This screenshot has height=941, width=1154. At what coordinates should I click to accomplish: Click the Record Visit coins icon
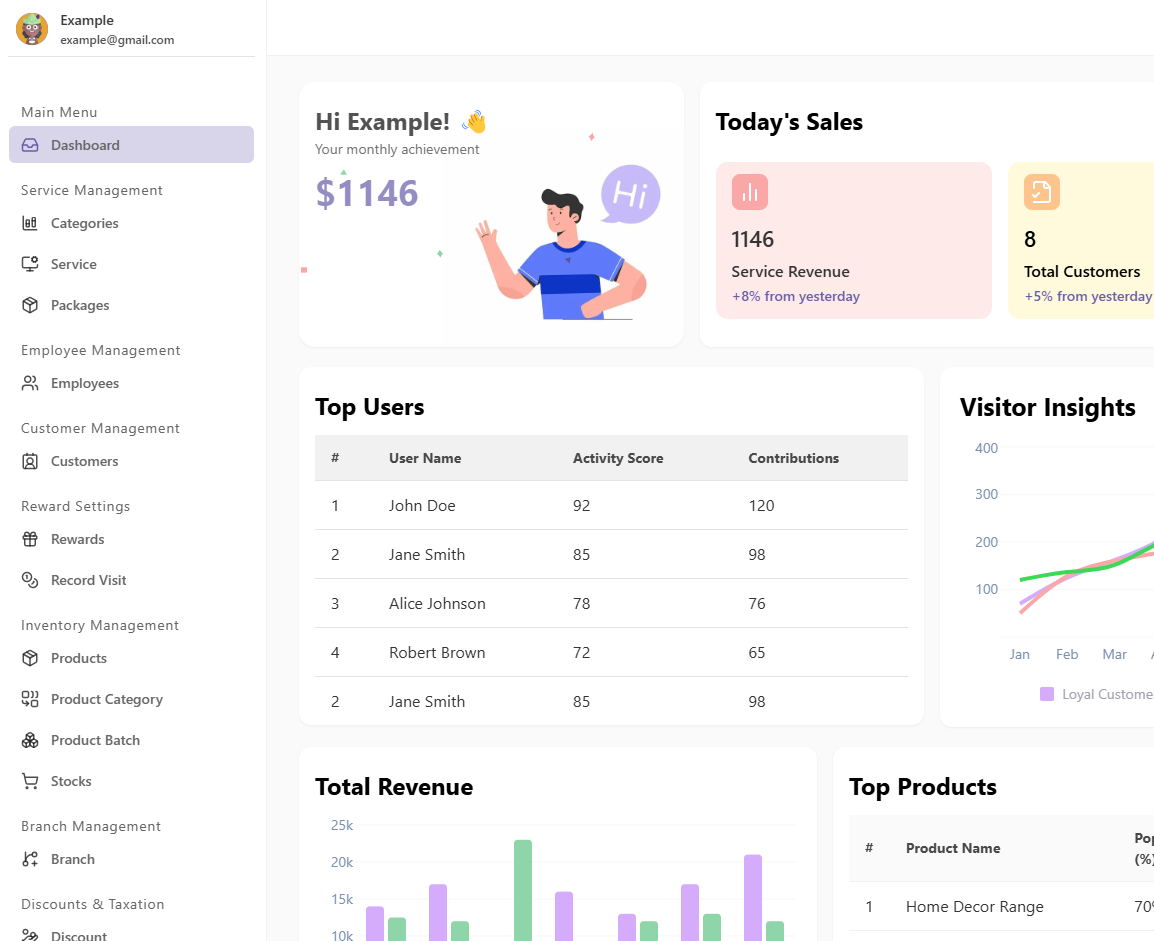click(30, 580)
